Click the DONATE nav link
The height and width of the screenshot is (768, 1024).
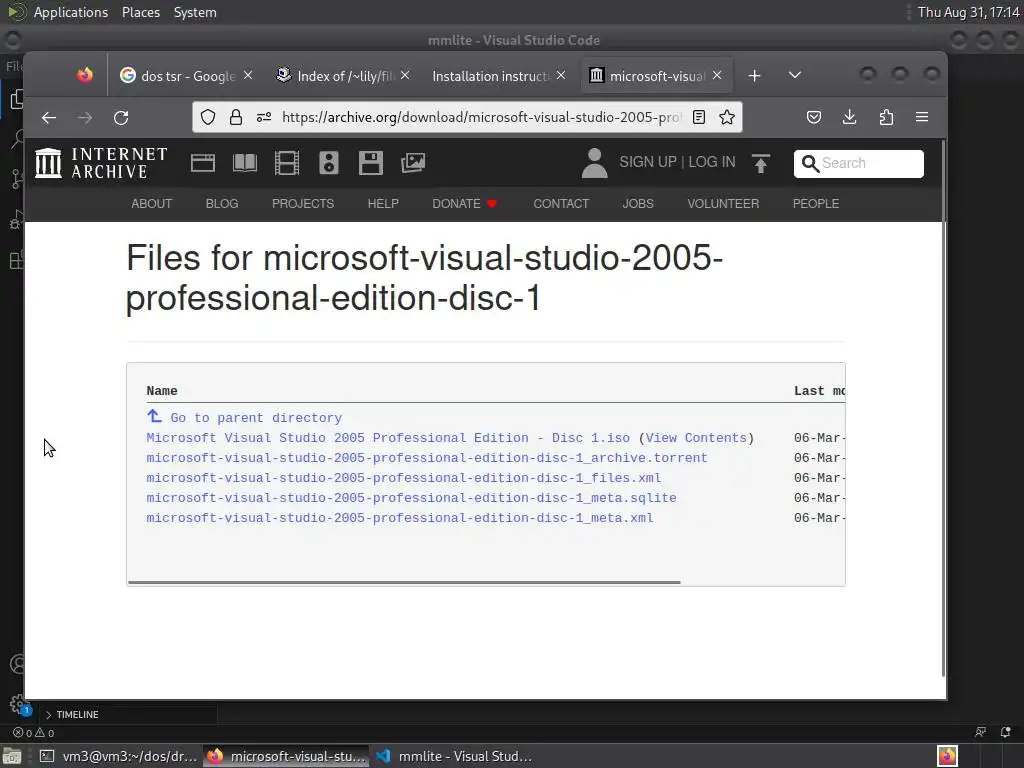(464, 204)
